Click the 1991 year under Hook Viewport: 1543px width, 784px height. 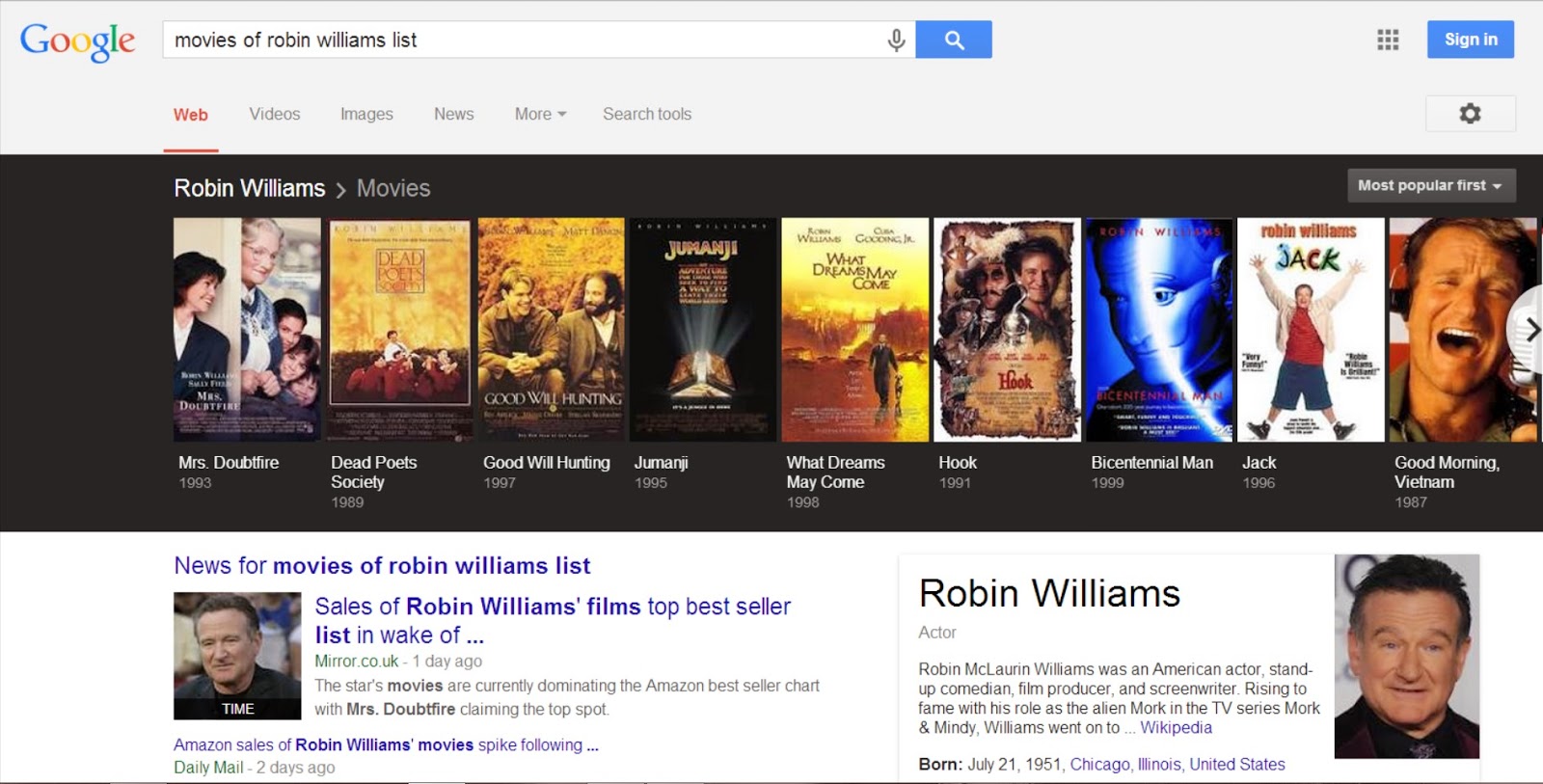[955, 483]
